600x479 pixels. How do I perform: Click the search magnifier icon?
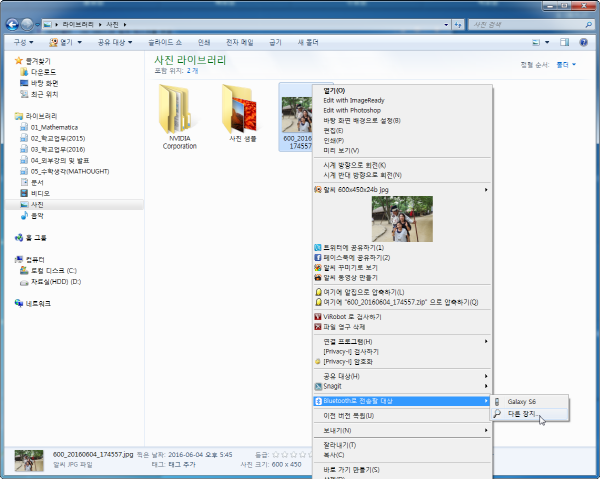(589, 25)
